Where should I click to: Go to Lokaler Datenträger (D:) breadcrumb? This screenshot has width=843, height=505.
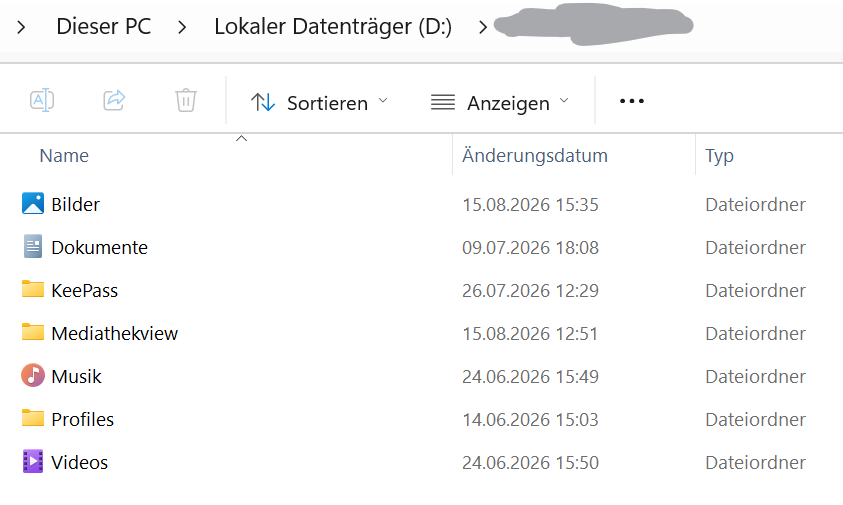(333, 26)
